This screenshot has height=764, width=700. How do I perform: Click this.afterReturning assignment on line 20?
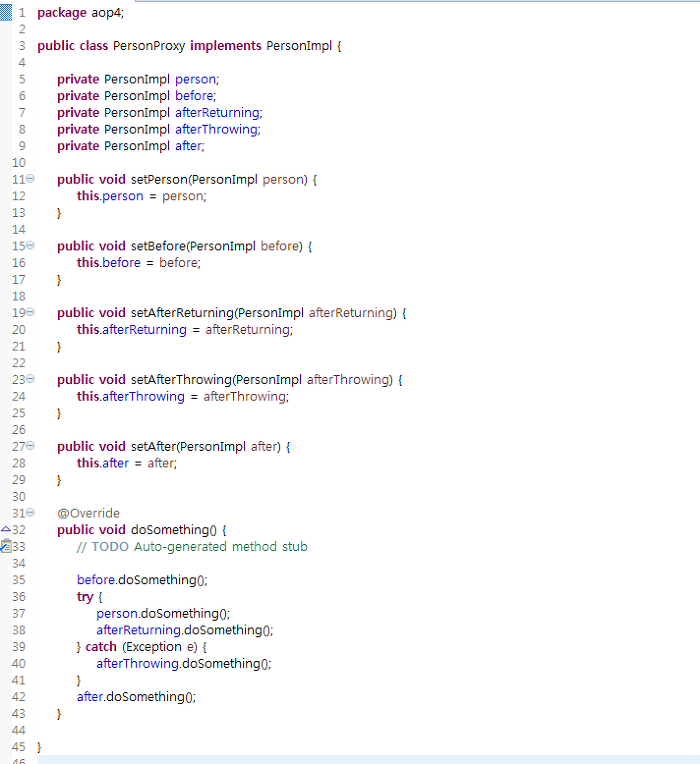point(185,330)
